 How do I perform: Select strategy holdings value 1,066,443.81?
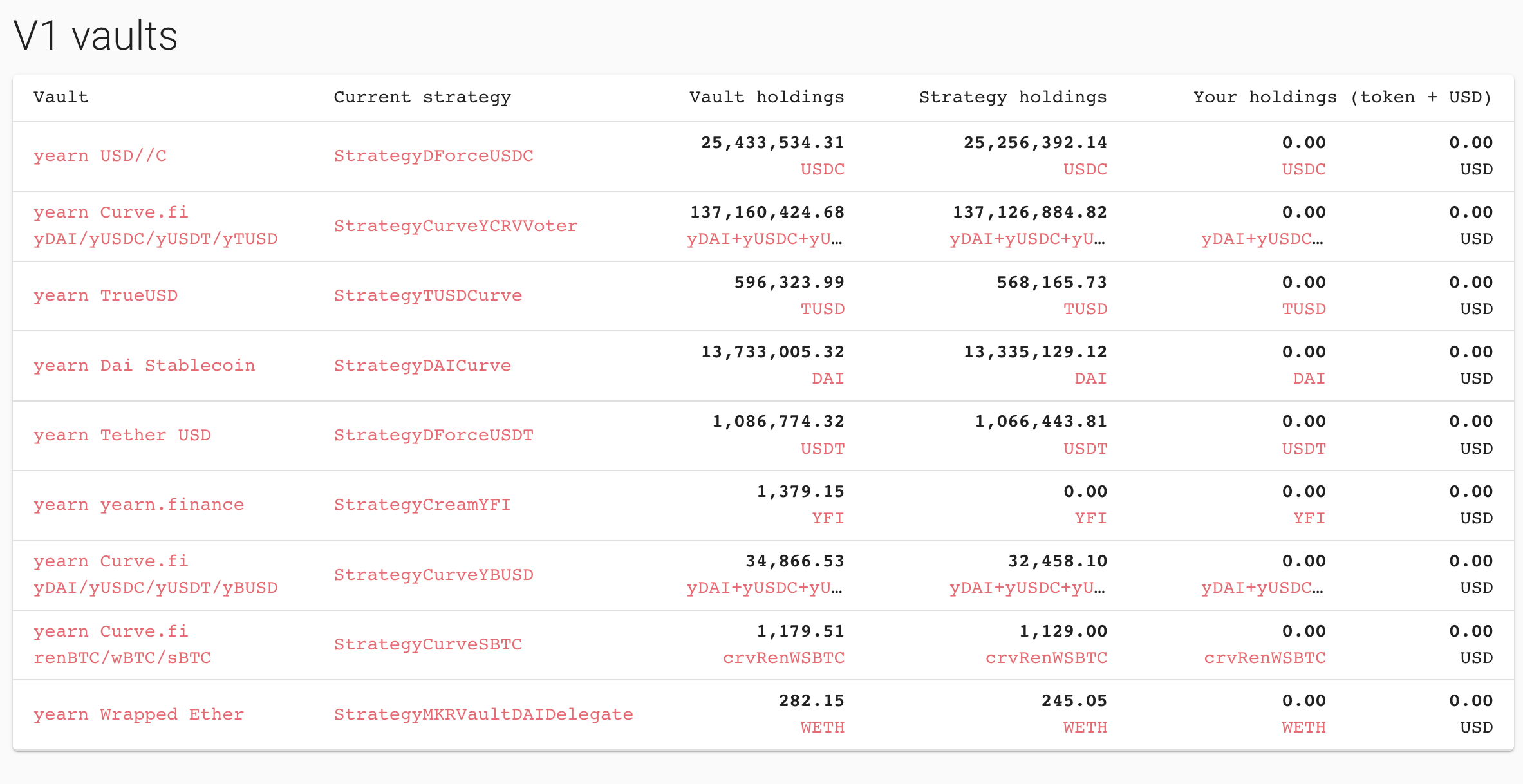coord(1041,422)
